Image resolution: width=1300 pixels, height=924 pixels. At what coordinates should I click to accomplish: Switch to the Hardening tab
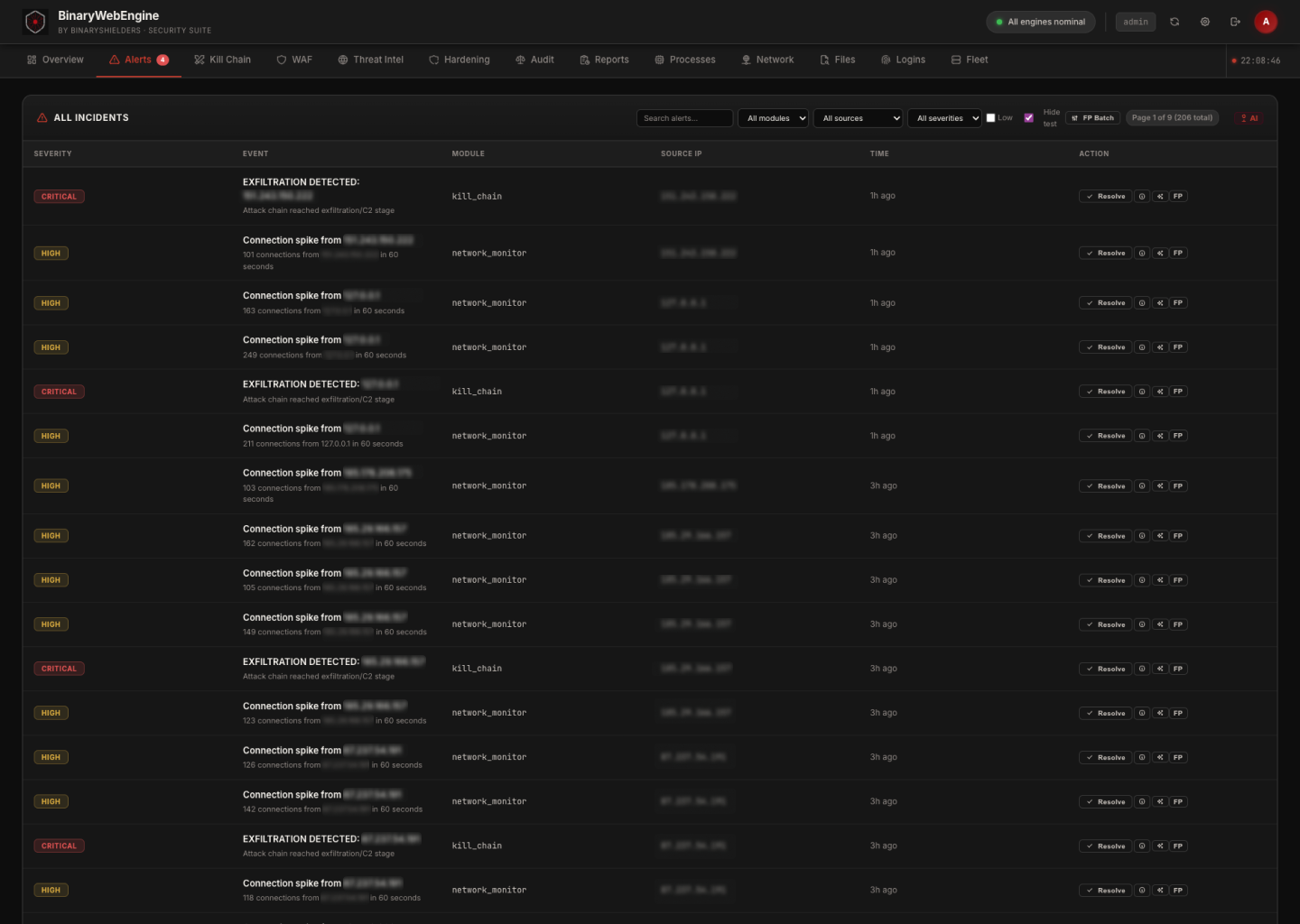click(460, 60)
